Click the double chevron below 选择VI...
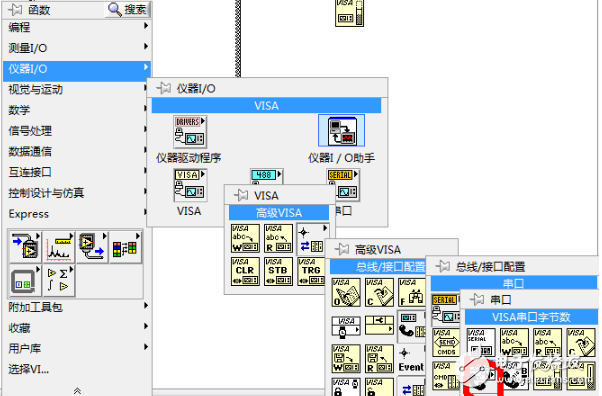The height and width of the screenshot is (396, 602). [77, 391]
